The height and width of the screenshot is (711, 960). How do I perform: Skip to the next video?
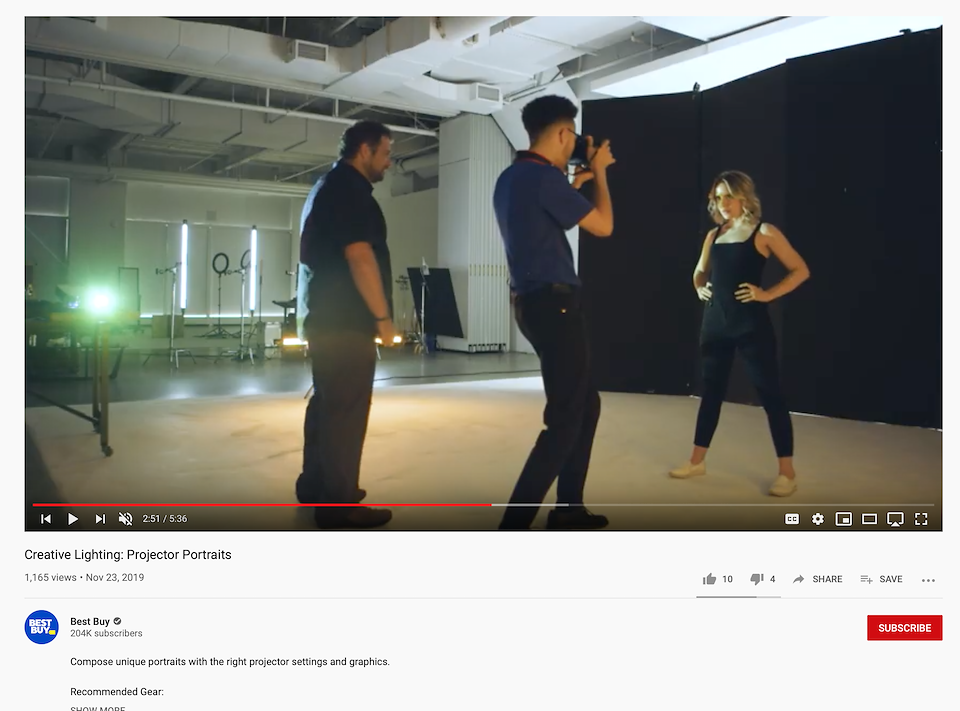(x=100, y=519)
